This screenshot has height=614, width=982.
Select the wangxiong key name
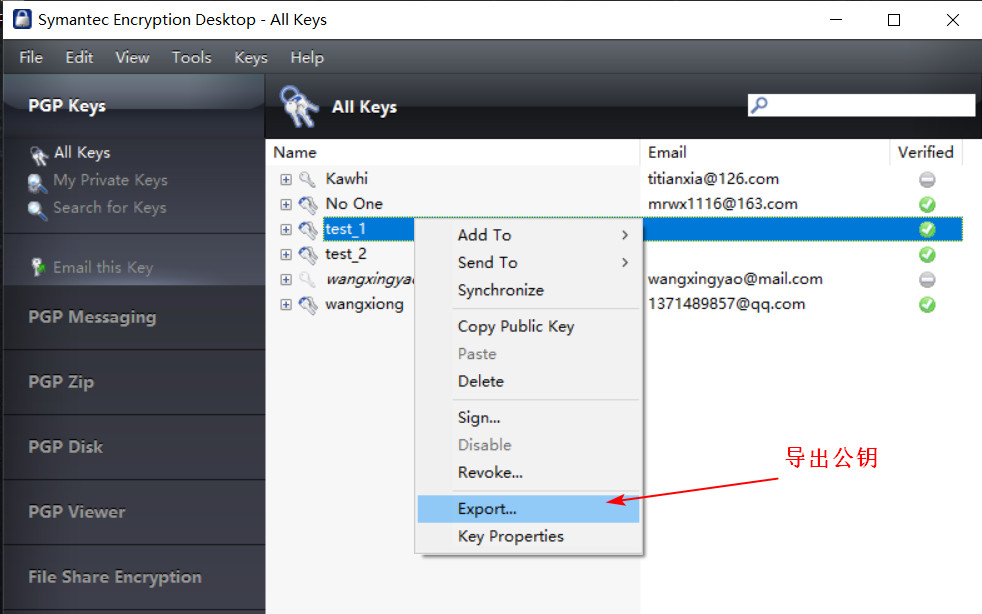click(364, 304)
